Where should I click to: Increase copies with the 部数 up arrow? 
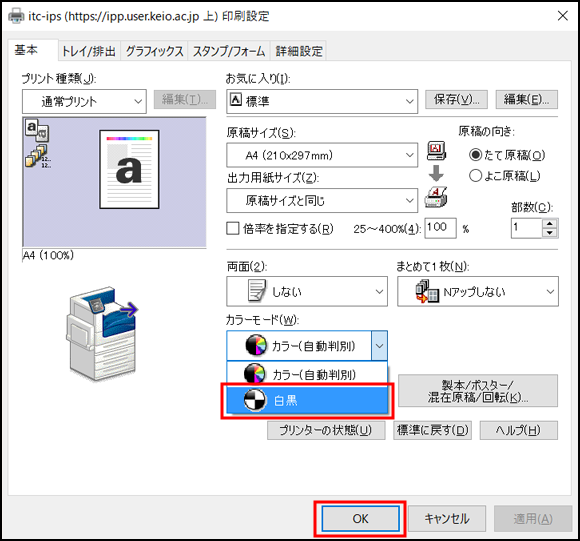pos(550,224)
